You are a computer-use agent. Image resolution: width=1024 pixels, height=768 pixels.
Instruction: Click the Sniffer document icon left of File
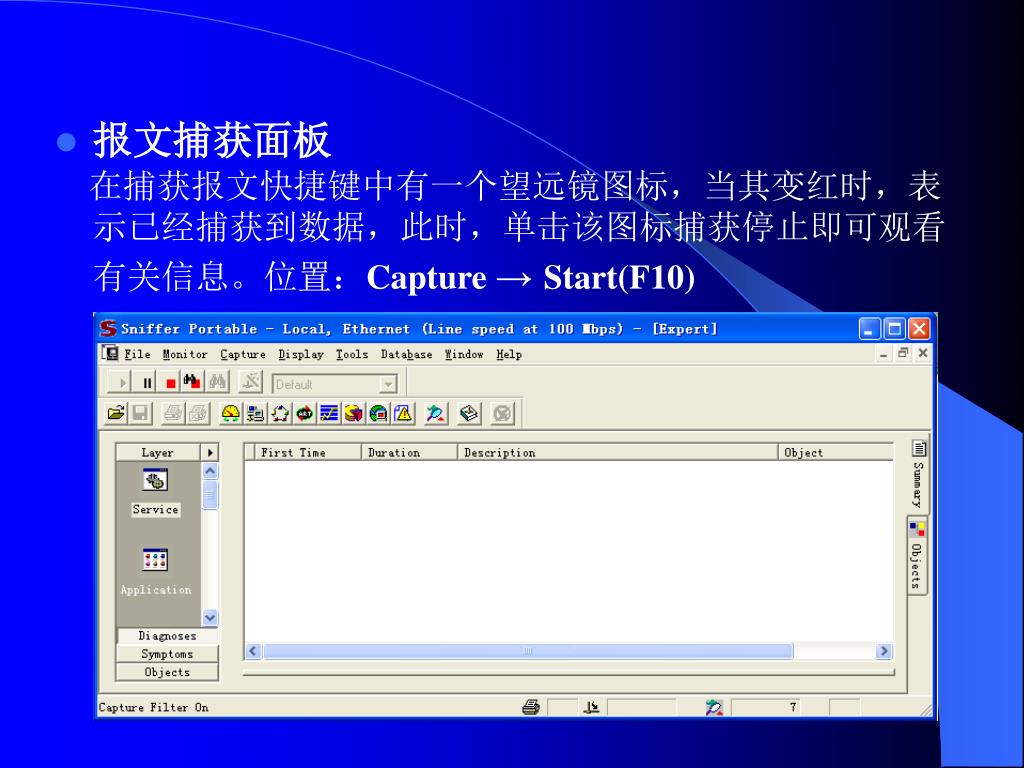pyautogui.click(x=110, y=353)
